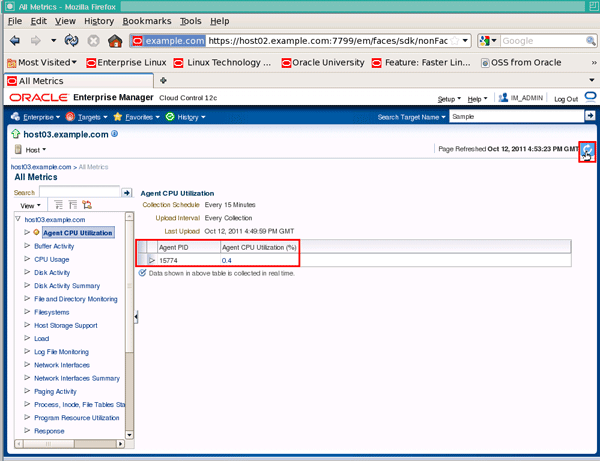This screenshot has width=600, height=461.
Task: Open the Oracle University bookmark
Action: pos(323,62)
